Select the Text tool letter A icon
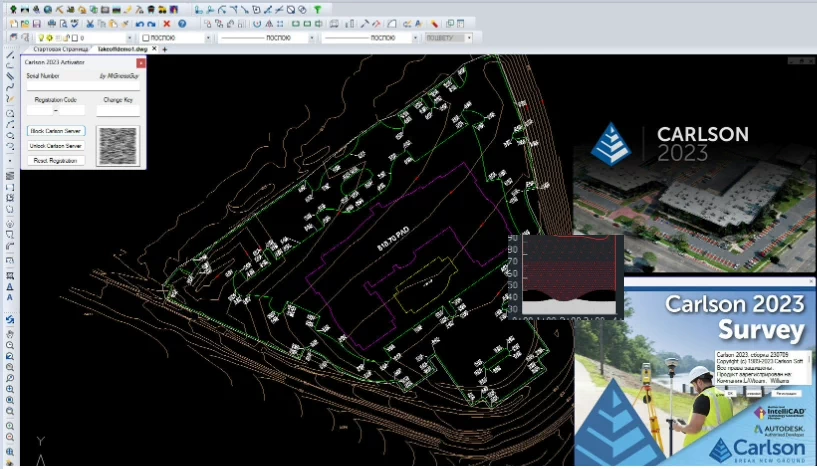Image resolution: width=817 pixels, height=469 pixels. [x=10, y=298]
